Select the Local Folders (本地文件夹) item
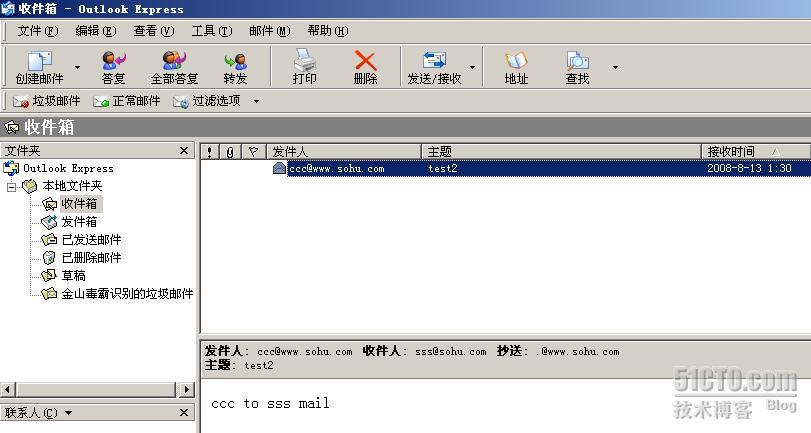Viewport: 811px width, 433px height. click(72, 186)
